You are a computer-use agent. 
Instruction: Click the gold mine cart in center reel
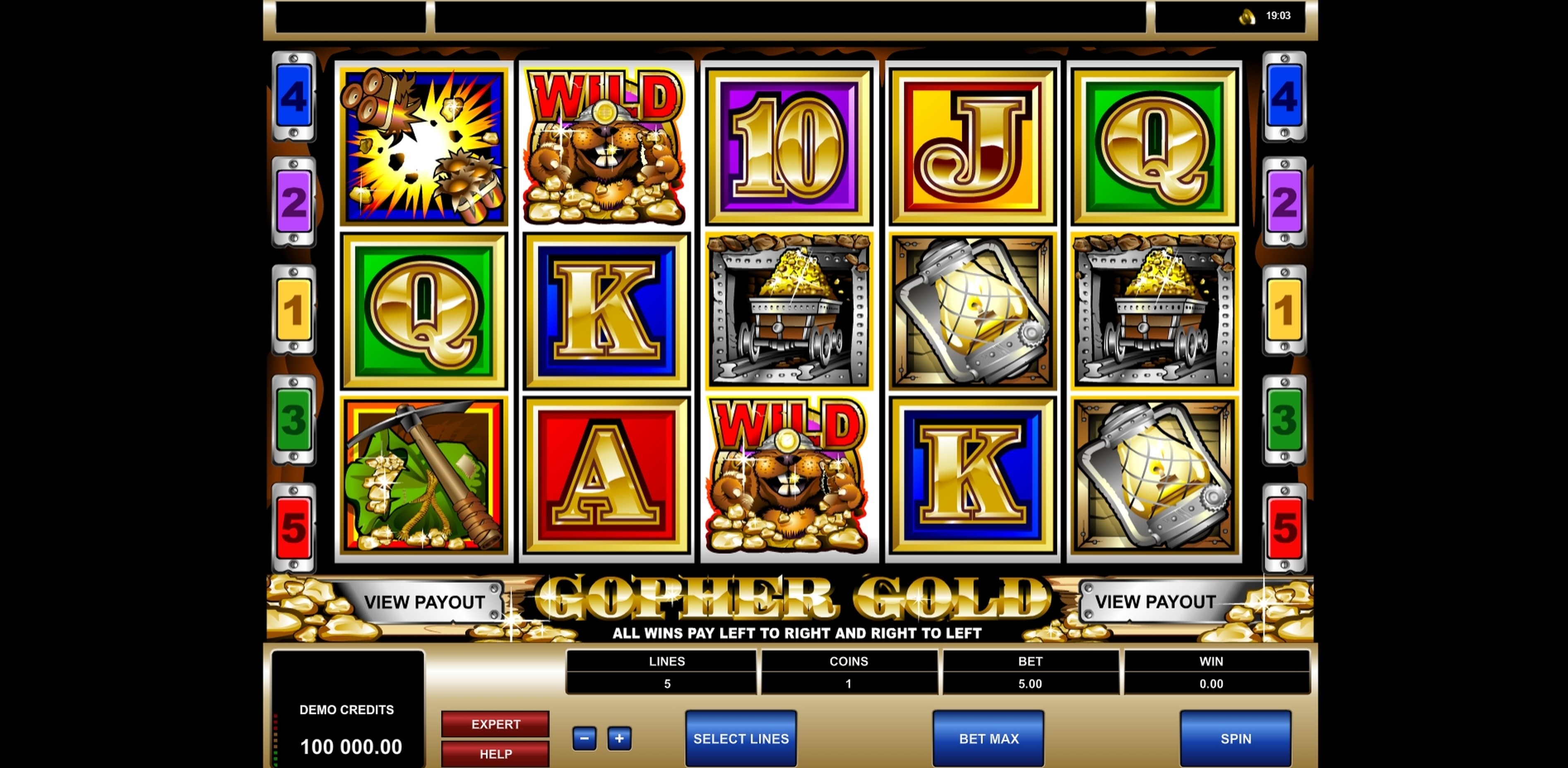(x=789, y=310)
